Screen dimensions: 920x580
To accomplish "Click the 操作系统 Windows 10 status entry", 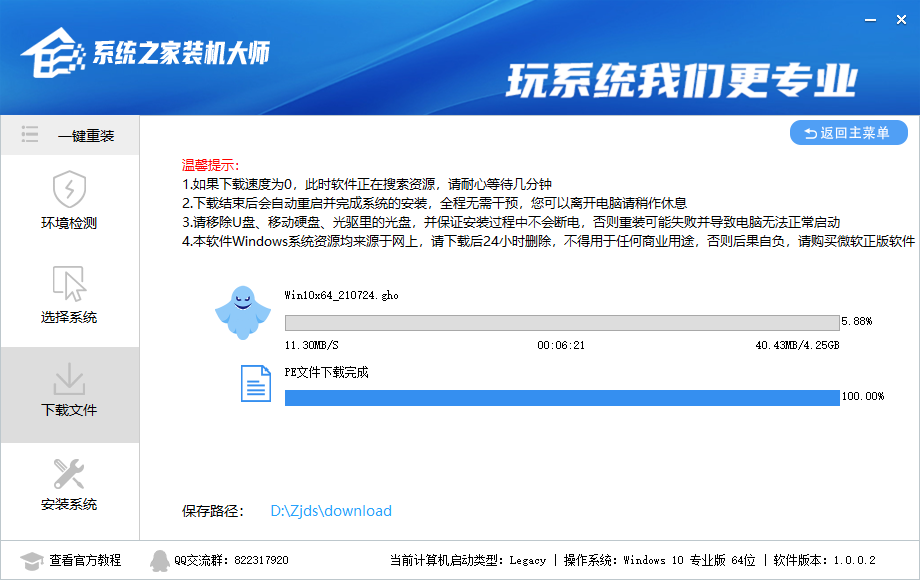I will point(659,561).
